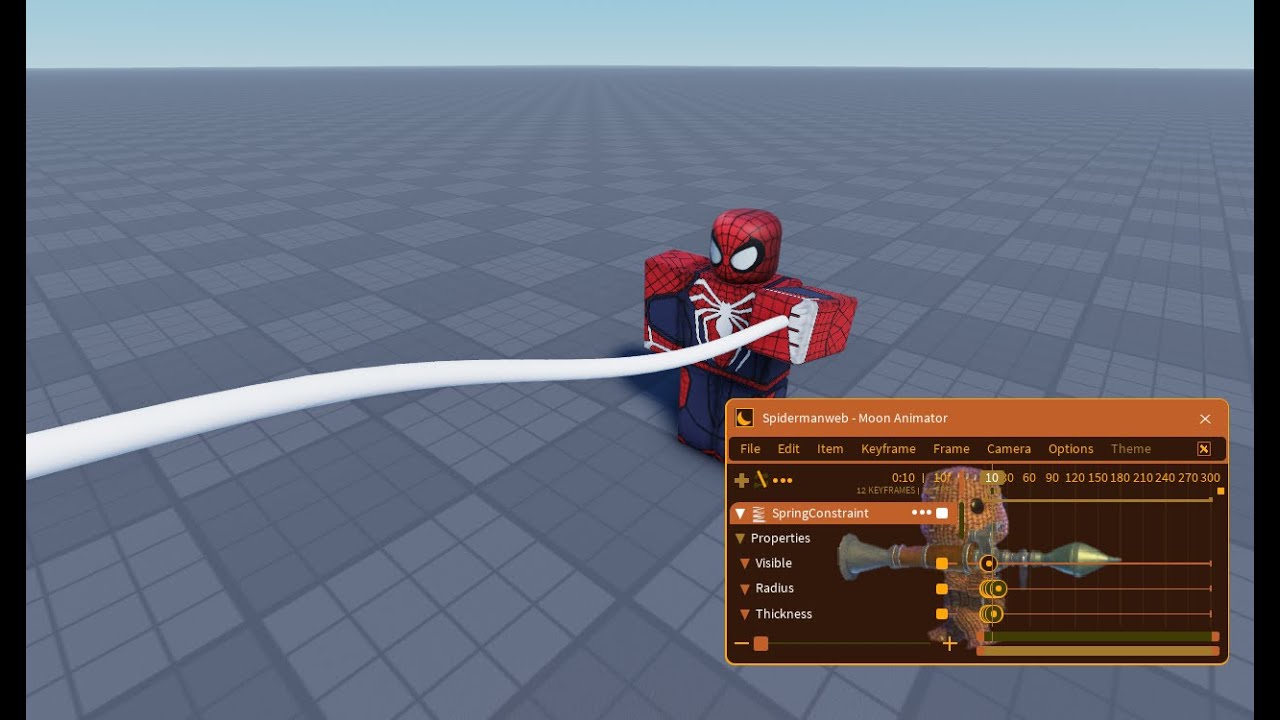1280x720 pixels.
Task: Expand the Radius property triangle
Action: point(745,588)
